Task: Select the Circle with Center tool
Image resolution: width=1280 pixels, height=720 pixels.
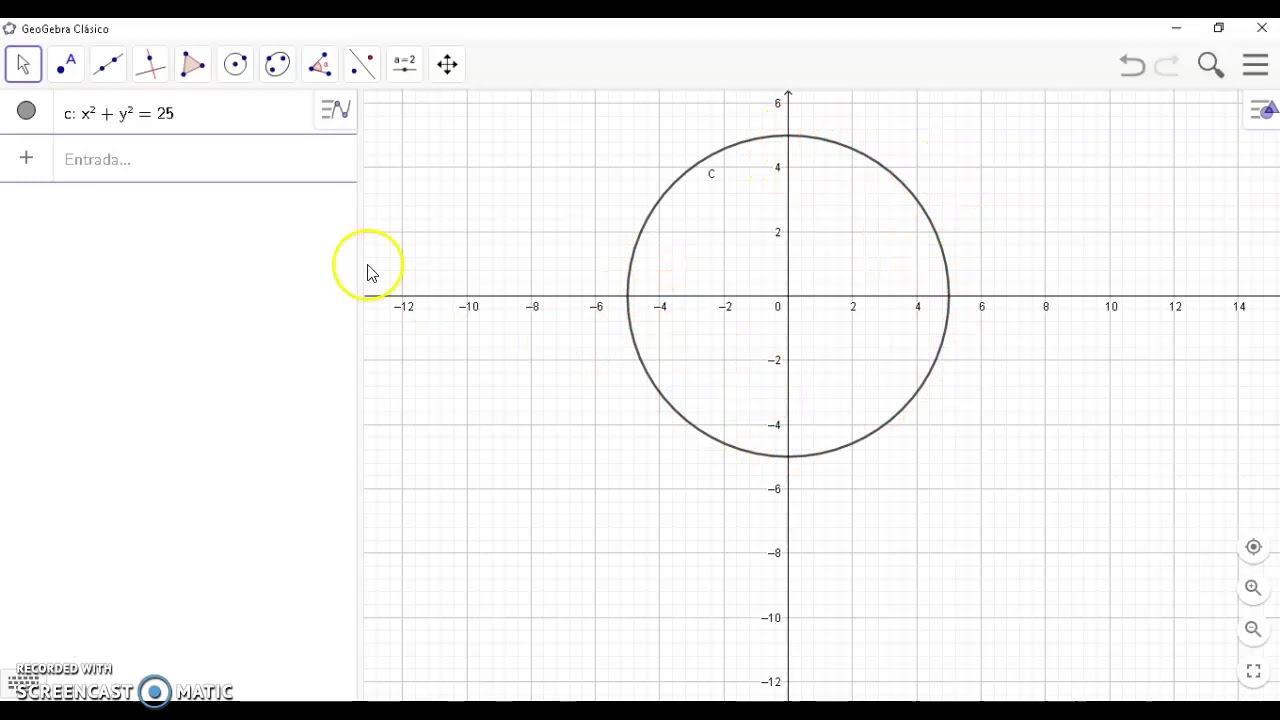Action: (x=235, y=65)
